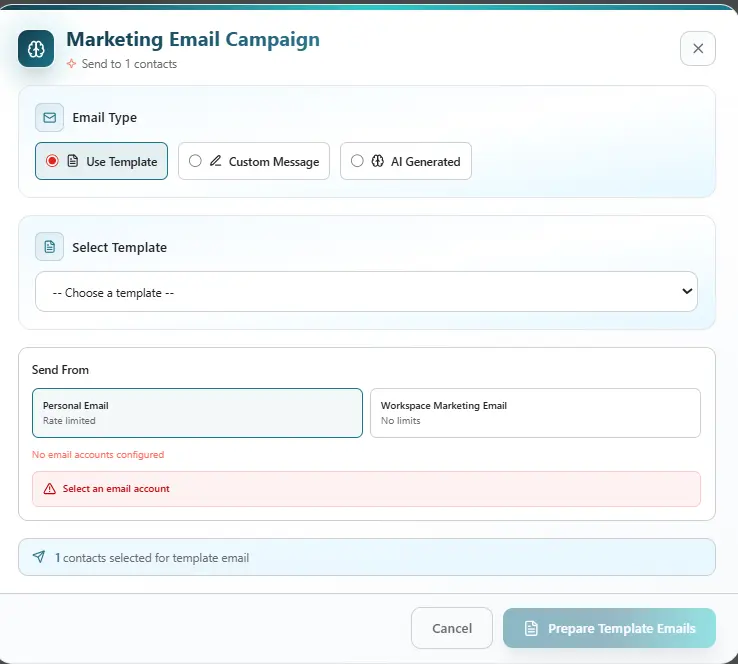Click No email accounts configured message
The width and height of the screenshot is (738, 664).
click(x=98, y=455)
